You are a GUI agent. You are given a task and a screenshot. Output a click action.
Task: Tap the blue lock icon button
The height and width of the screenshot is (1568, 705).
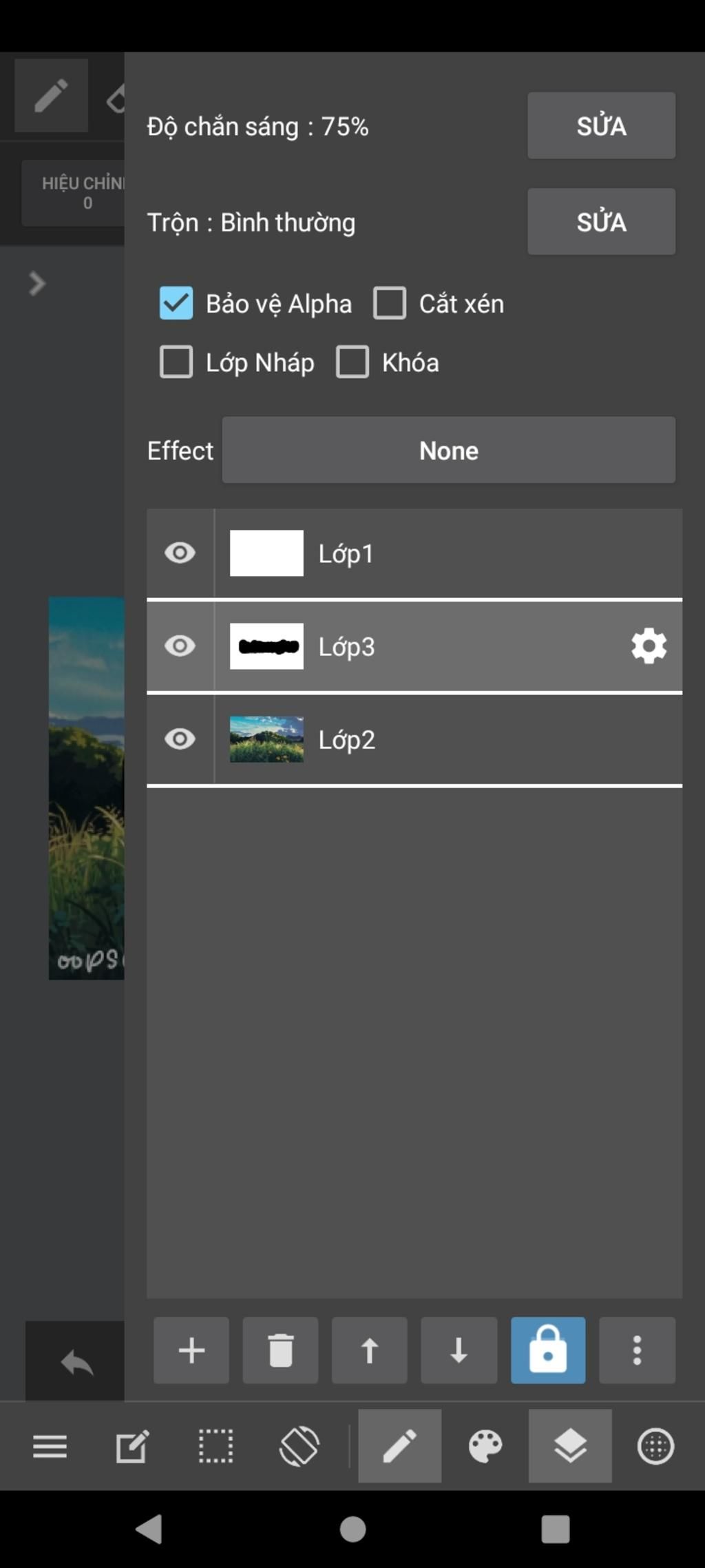548,1350
